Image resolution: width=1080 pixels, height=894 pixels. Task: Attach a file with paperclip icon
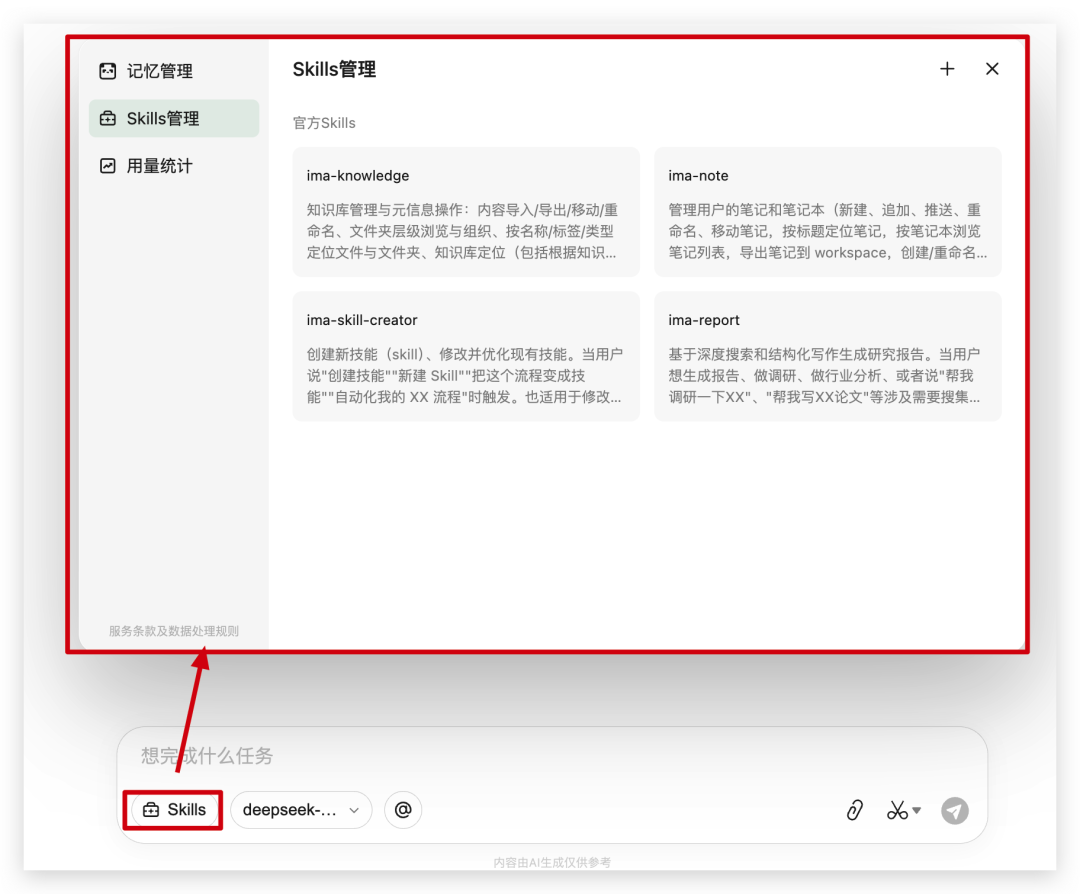pos(855,810)
